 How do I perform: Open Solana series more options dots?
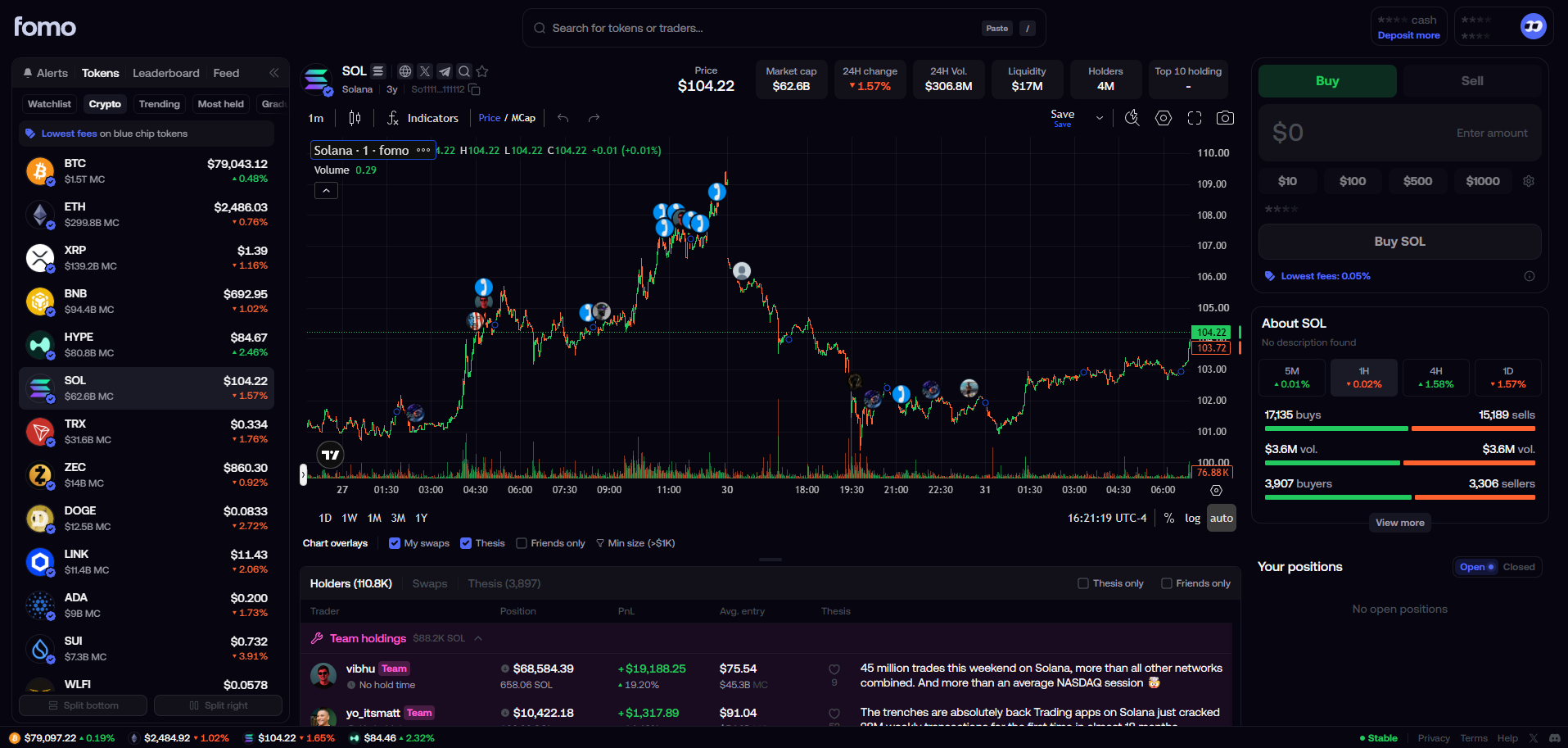423,150
